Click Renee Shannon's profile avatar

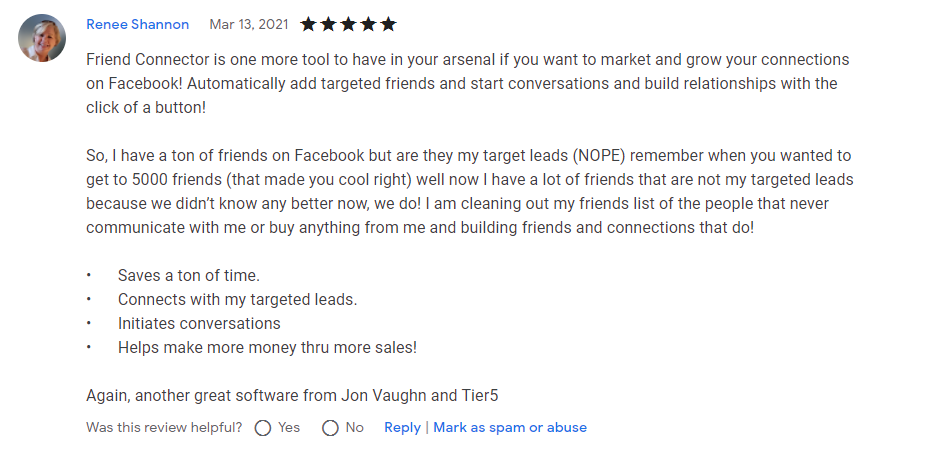click(x=42, y=38)
